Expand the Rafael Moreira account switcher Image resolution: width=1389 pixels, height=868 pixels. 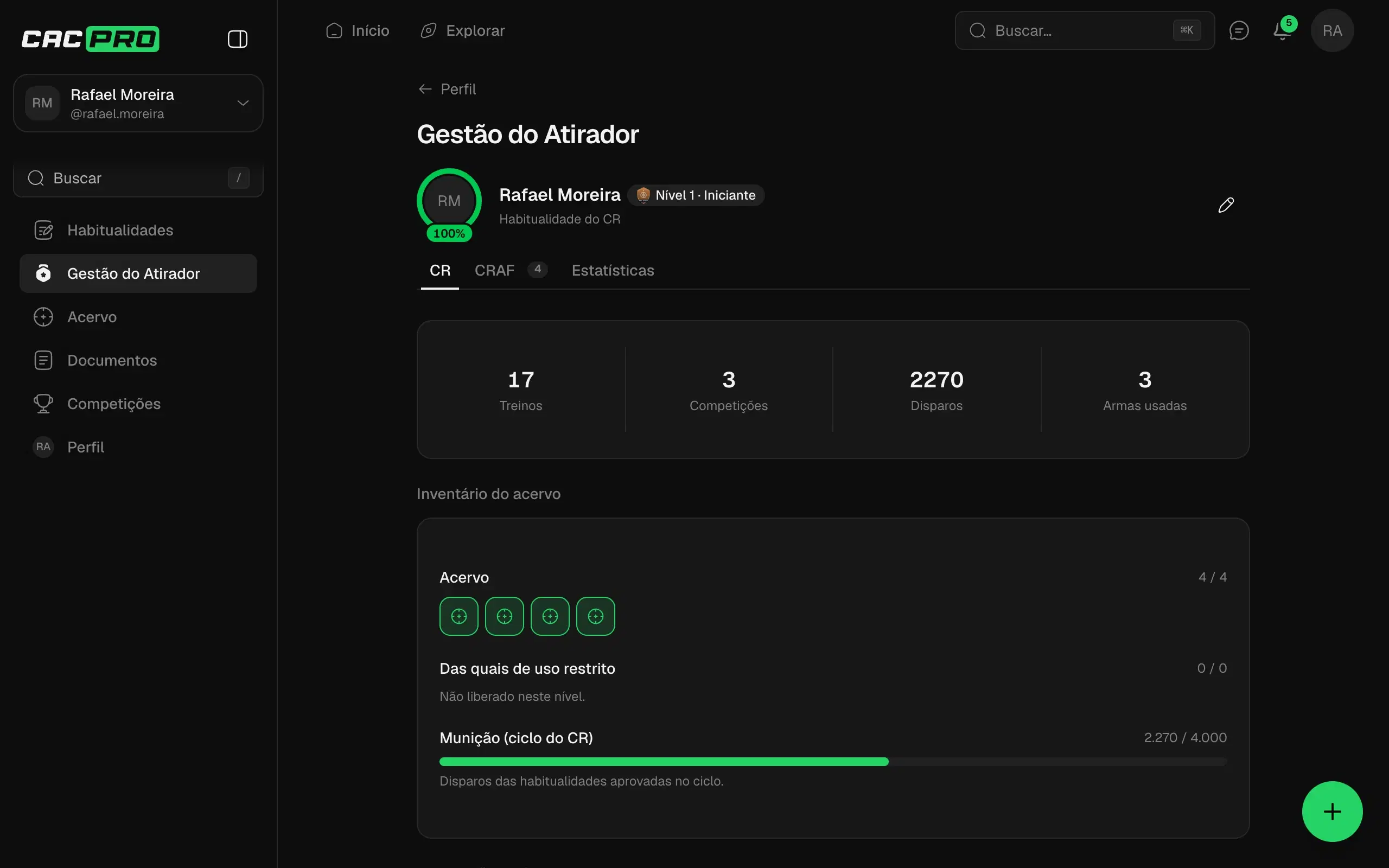138,103
